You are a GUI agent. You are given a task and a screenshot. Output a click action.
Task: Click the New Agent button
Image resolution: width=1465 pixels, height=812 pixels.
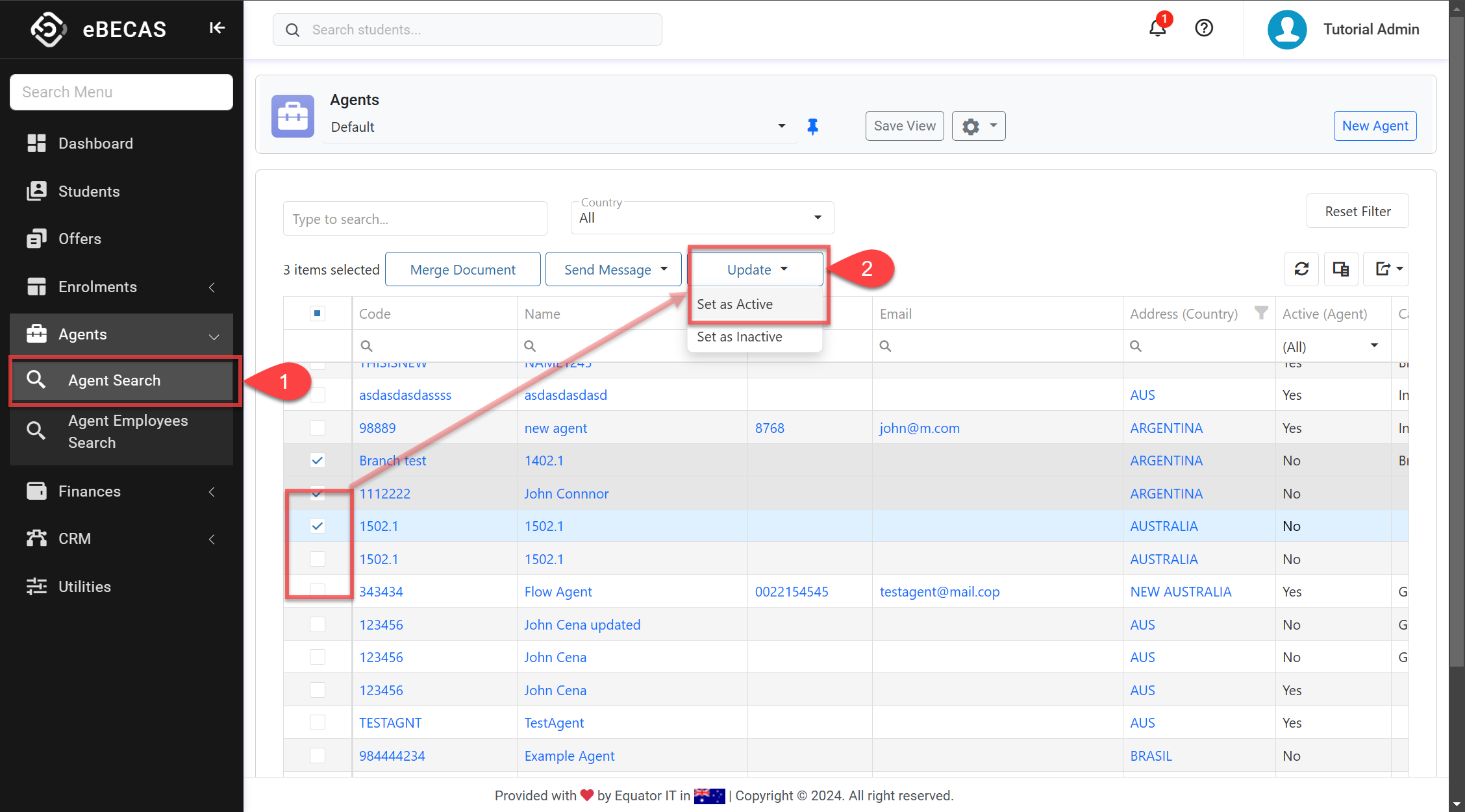click(1375, 126)
